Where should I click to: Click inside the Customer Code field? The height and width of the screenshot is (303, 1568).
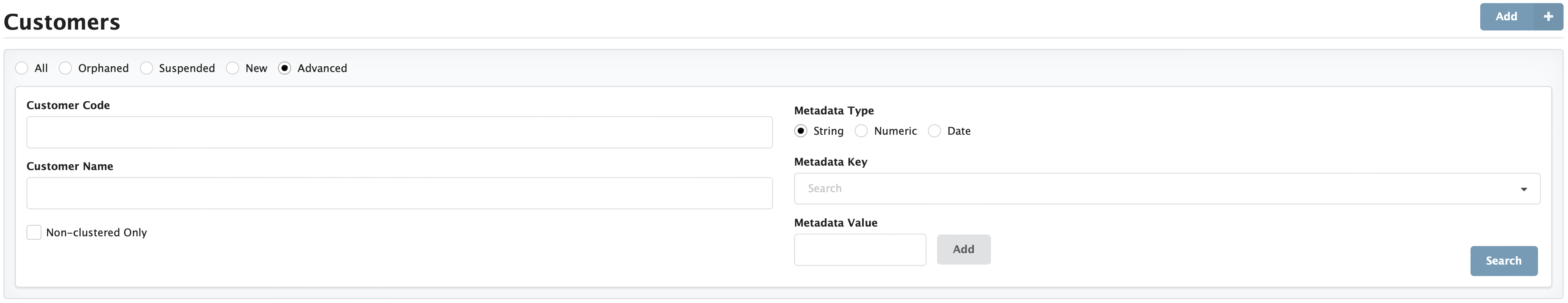(399, 132)
